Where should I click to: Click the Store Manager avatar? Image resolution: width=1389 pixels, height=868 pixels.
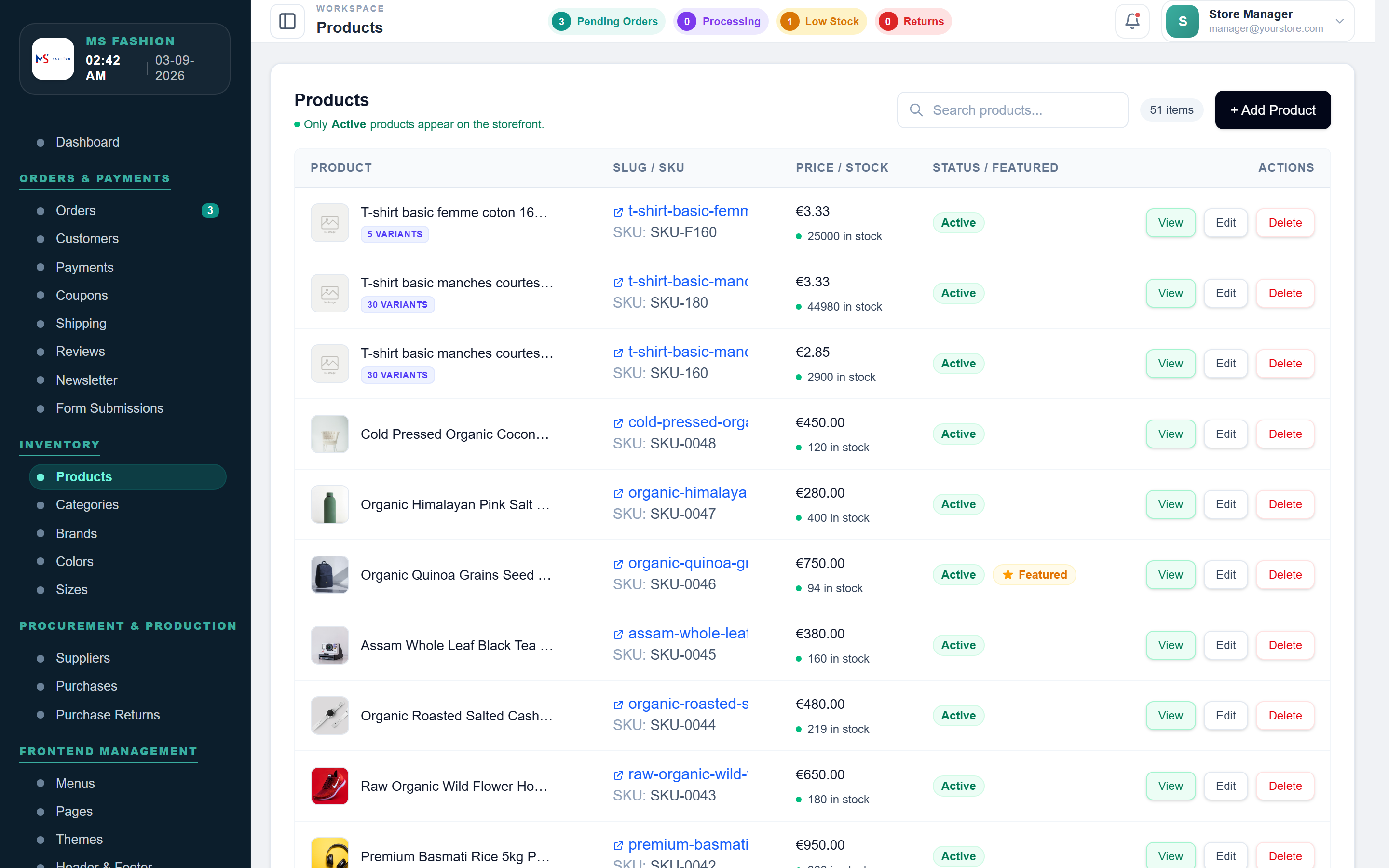pos(1183,21)
